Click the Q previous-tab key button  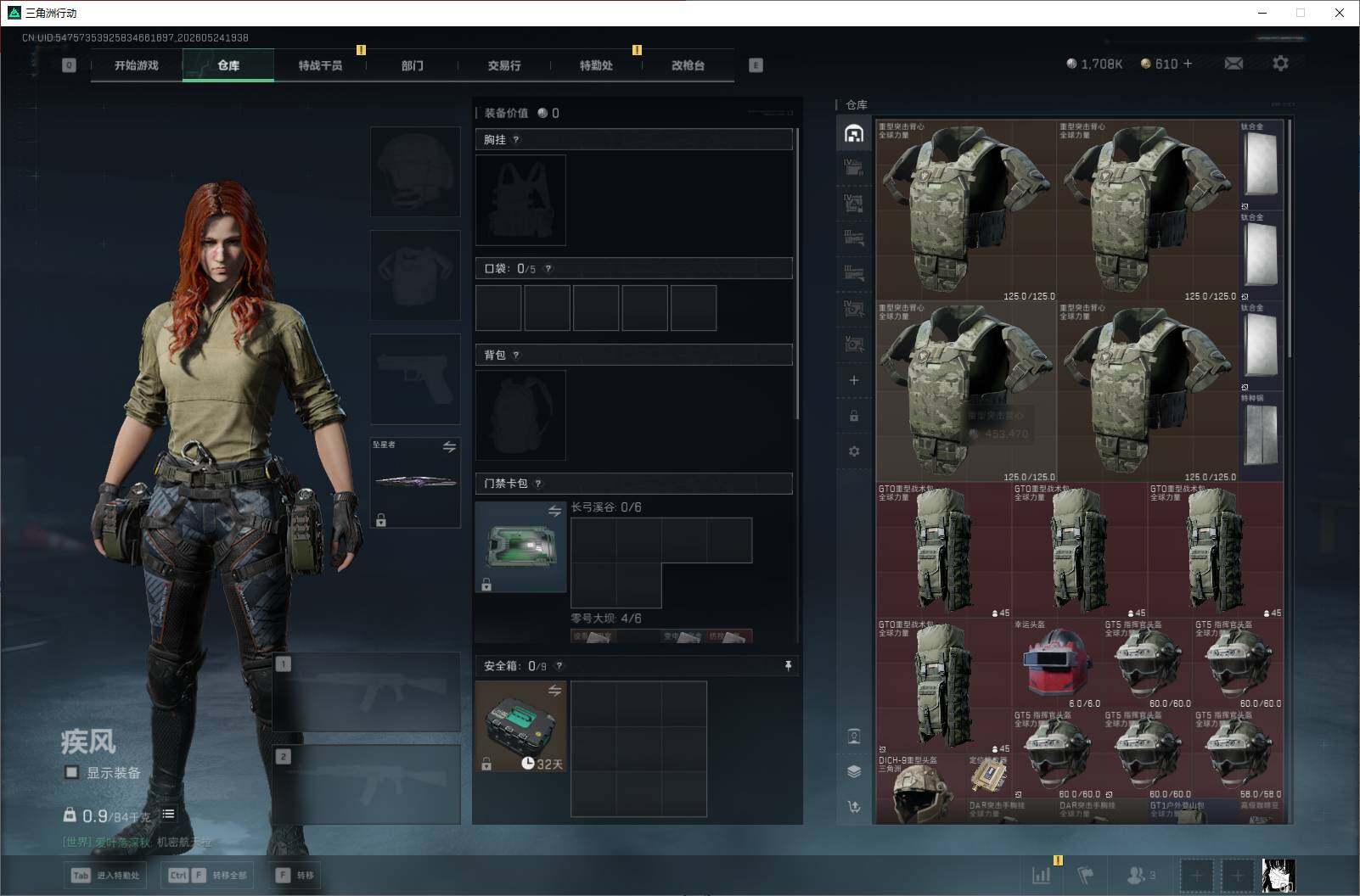pos(69,65)
